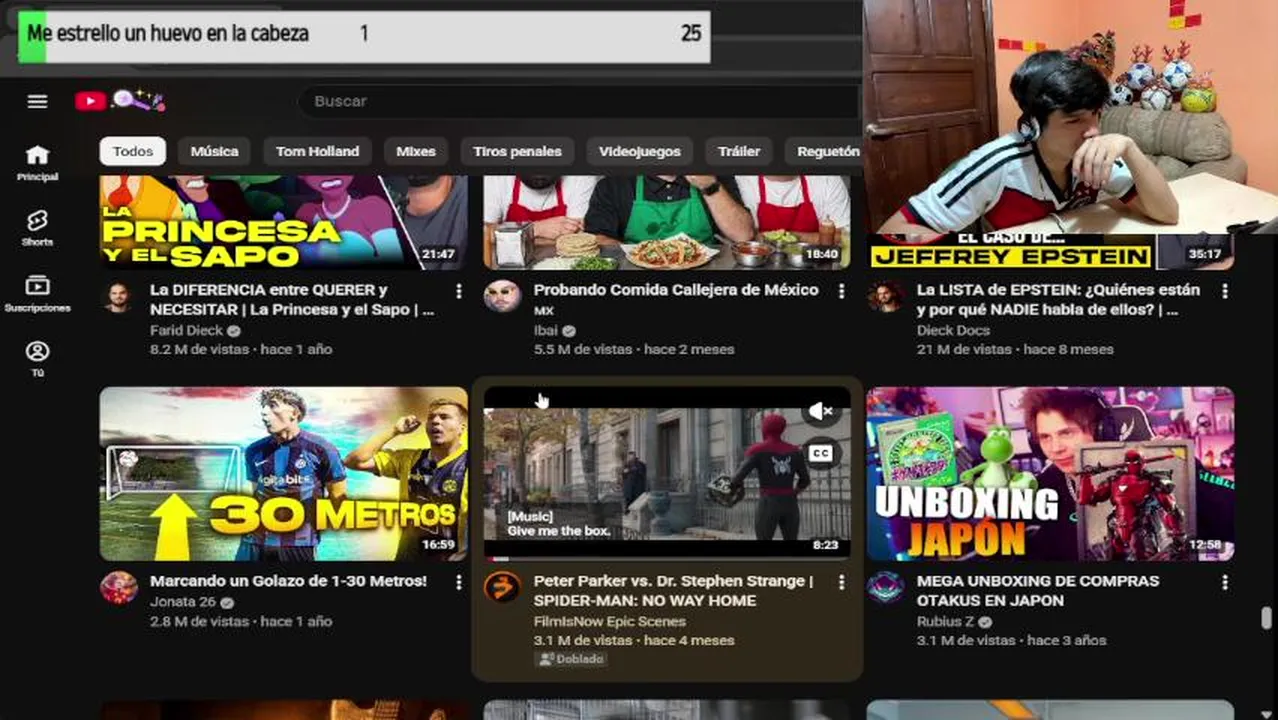This screenshot has height=720, width=1278.
Task: Select the Reguetón filter chip
Action: pyautogui.click(x=825, y=151)
